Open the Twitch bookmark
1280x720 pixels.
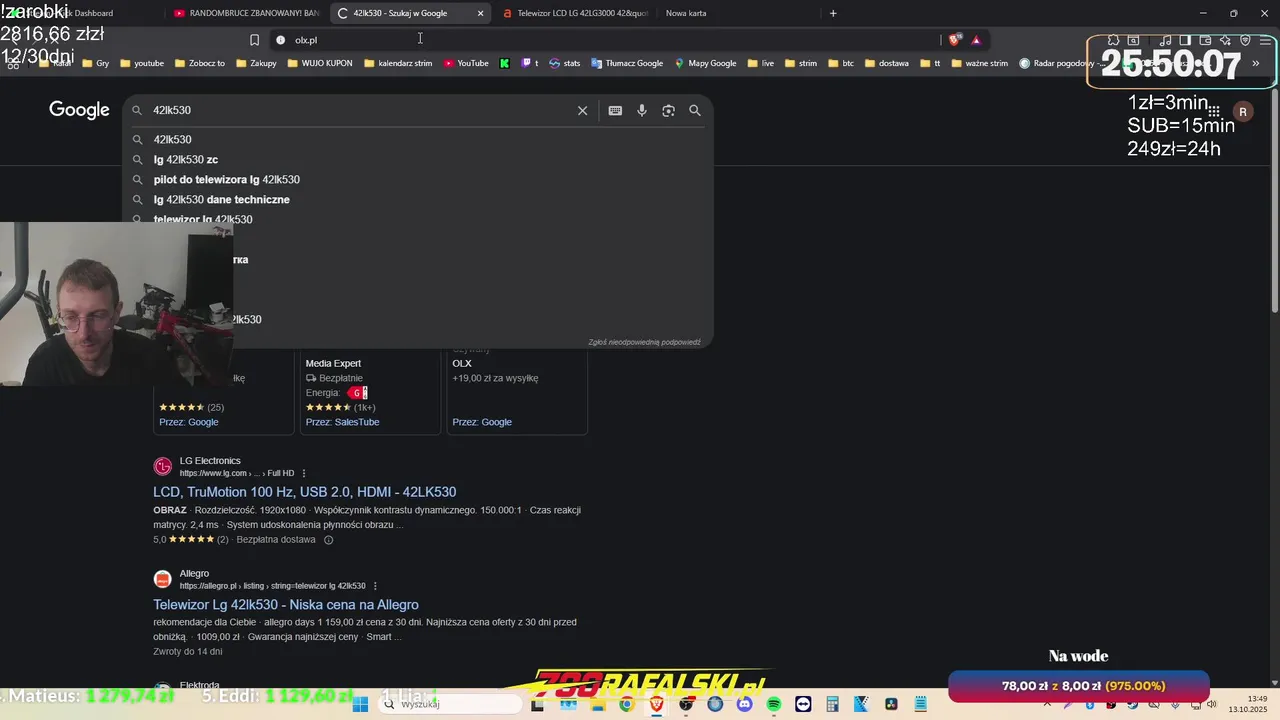coord(530,63)
